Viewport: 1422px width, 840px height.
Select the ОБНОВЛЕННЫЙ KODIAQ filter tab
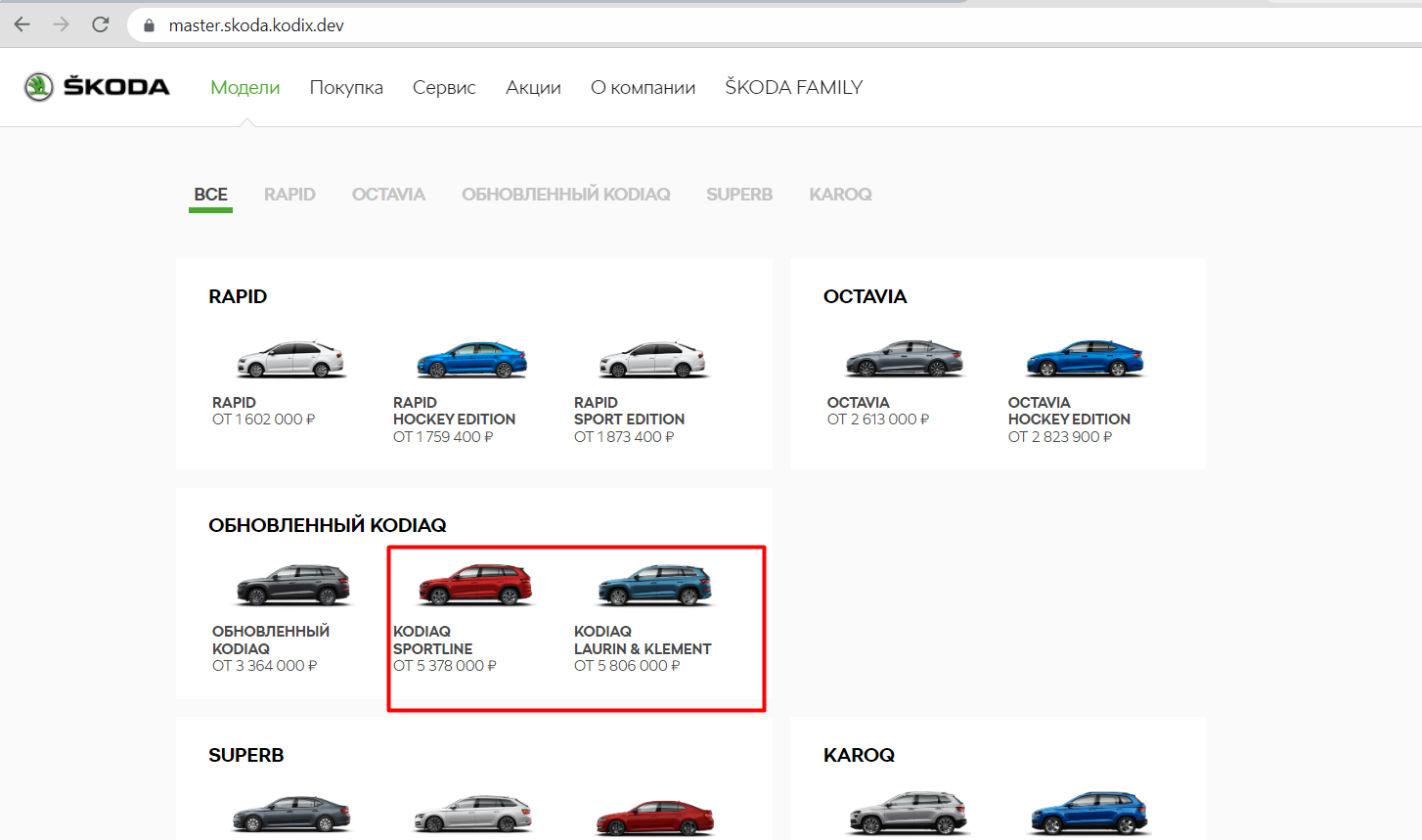(x=566, y=195)
